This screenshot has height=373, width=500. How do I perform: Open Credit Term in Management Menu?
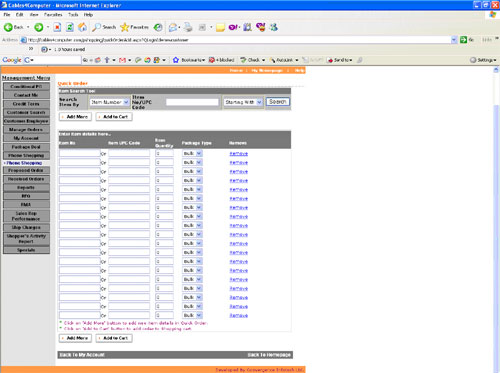point(26,104)
